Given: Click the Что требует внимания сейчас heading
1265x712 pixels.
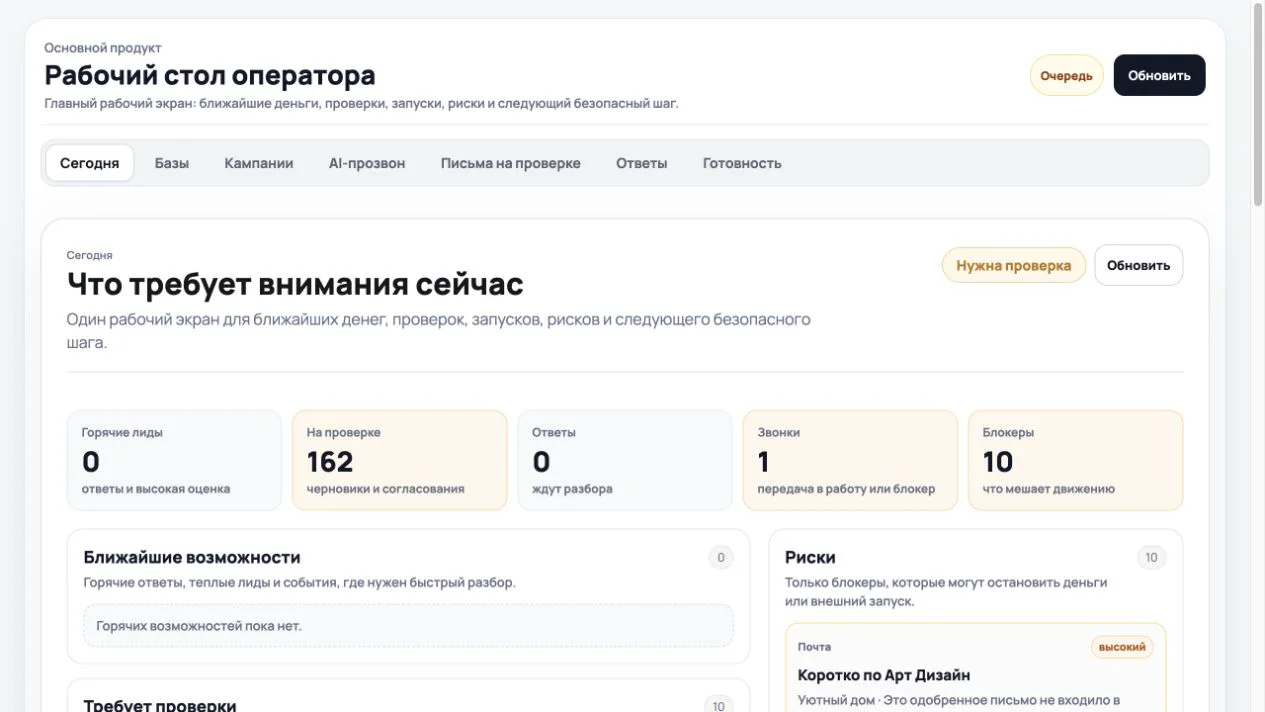Looking at the screenshot, I should point(295,284).
